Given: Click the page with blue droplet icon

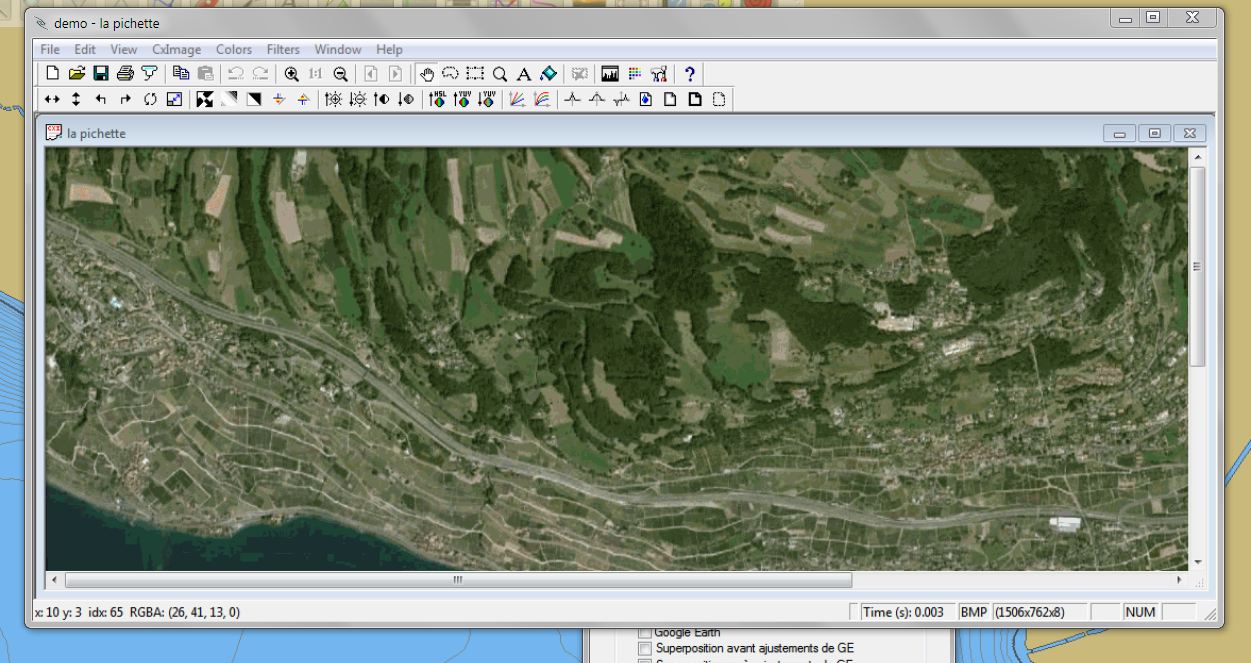Looking at the screenshot, I should point(646,99).
